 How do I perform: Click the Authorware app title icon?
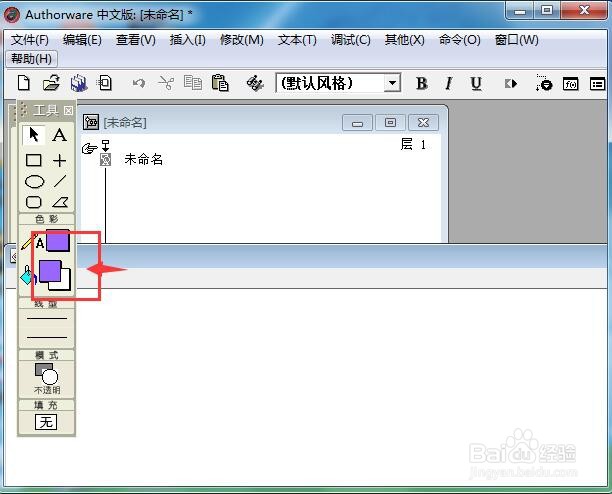12,14
